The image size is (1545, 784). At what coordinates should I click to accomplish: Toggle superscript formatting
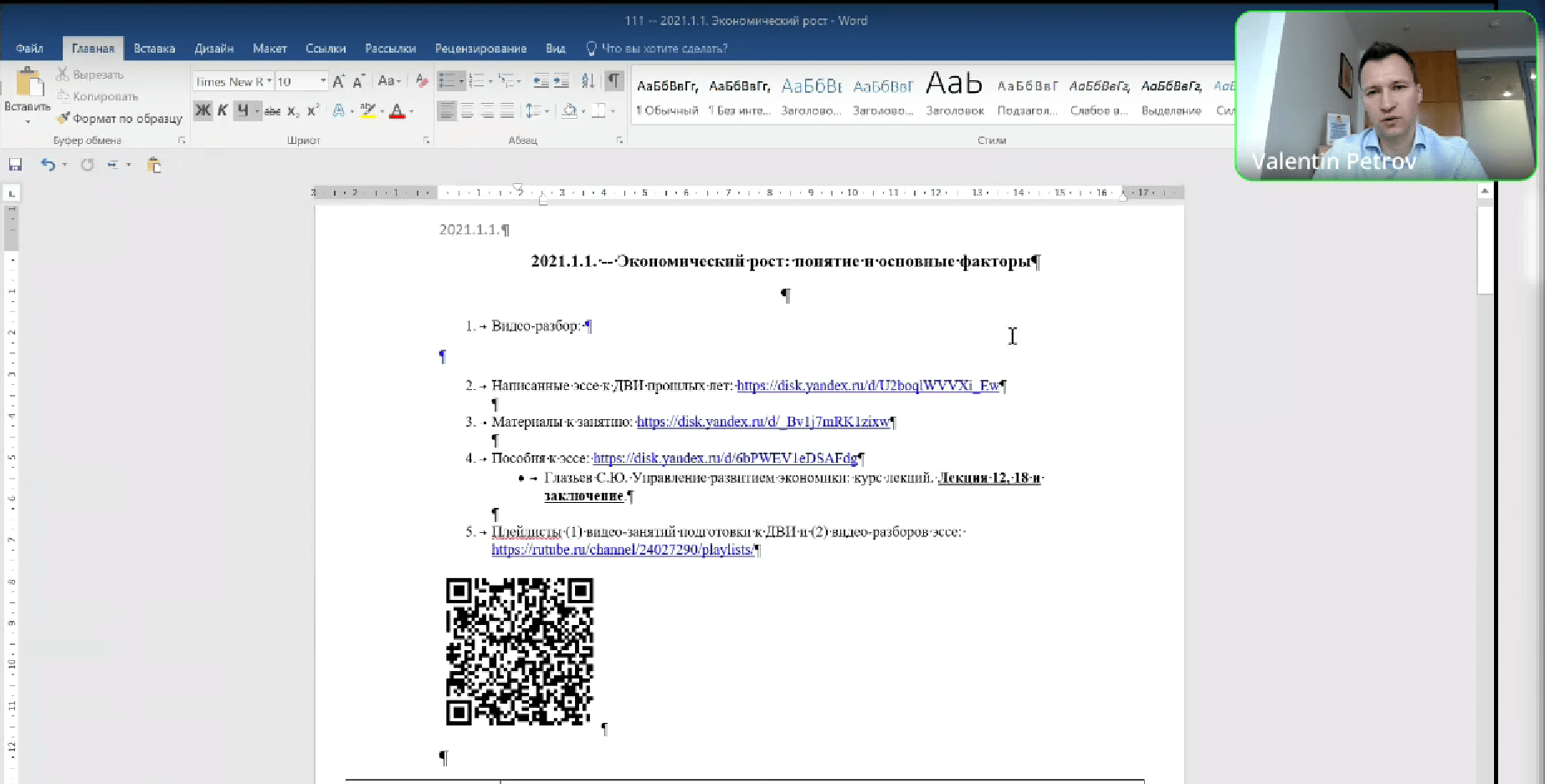tap(313, 110)
